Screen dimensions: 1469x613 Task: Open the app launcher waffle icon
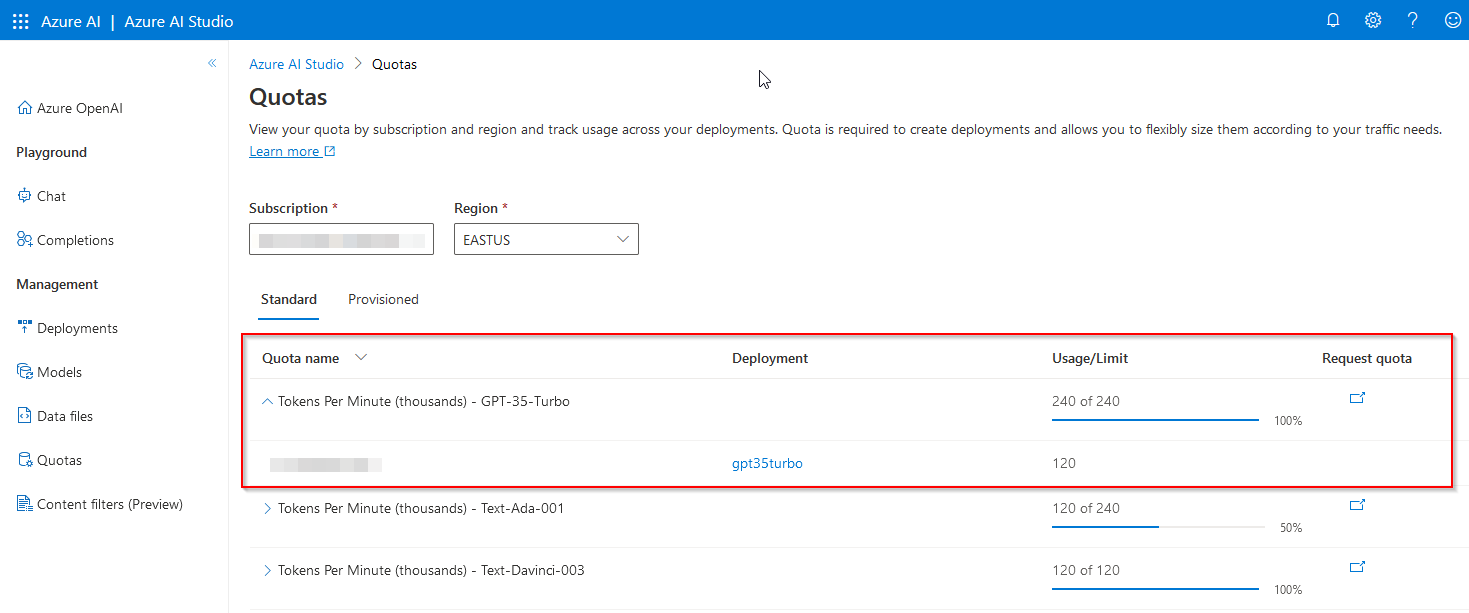[20, 21]
